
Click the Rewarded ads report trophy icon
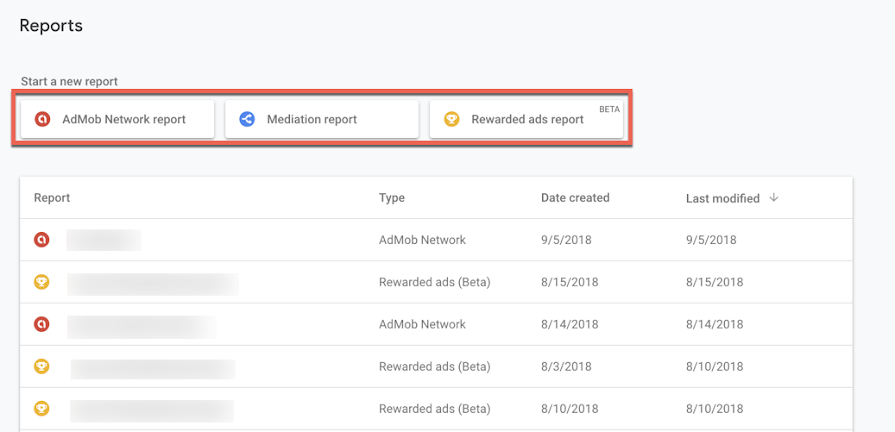tap(452, 119)
